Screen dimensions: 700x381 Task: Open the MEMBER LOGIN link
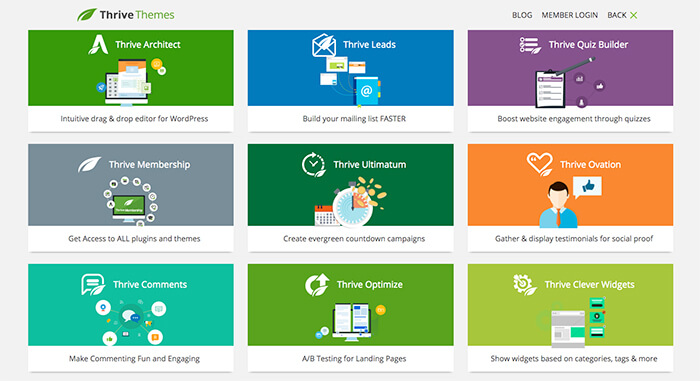569,15
